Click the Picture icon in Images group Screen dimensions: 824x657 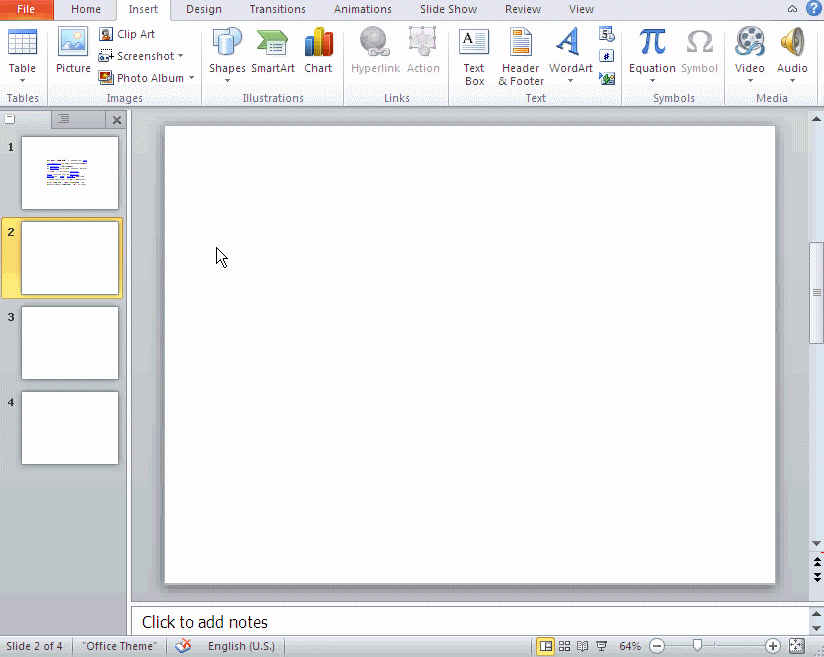(73, 50)
